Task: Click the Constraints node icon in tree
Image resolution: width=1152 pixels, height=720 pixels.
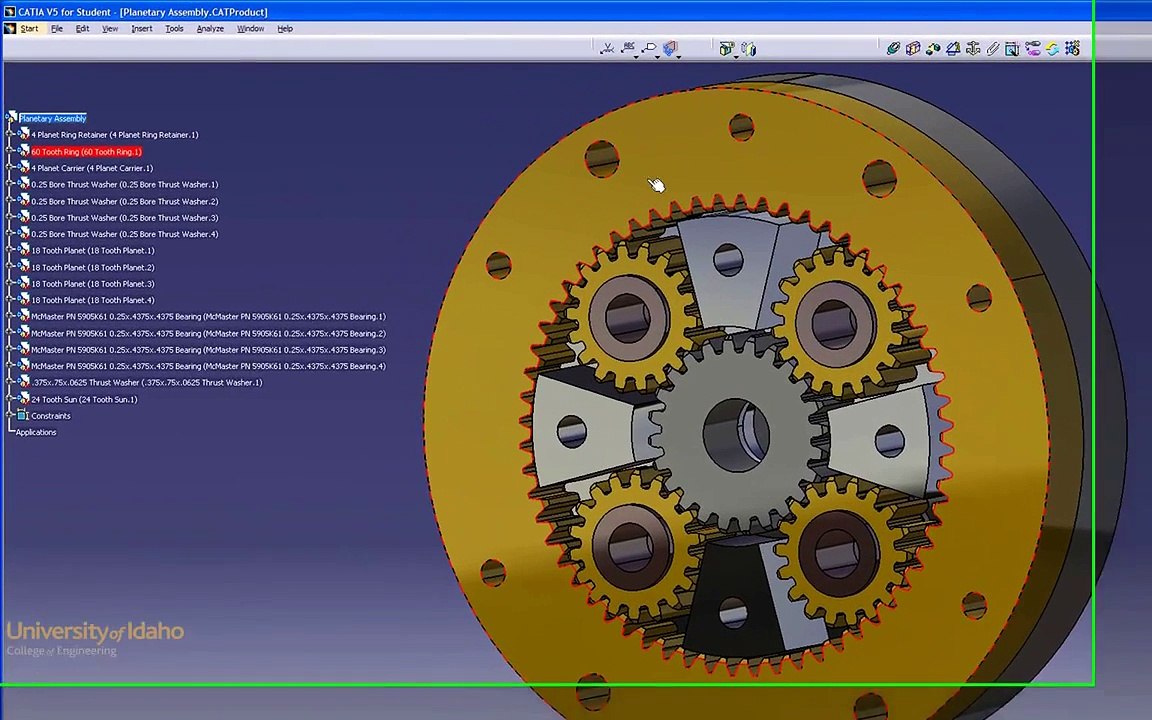Action: [23, 415]
